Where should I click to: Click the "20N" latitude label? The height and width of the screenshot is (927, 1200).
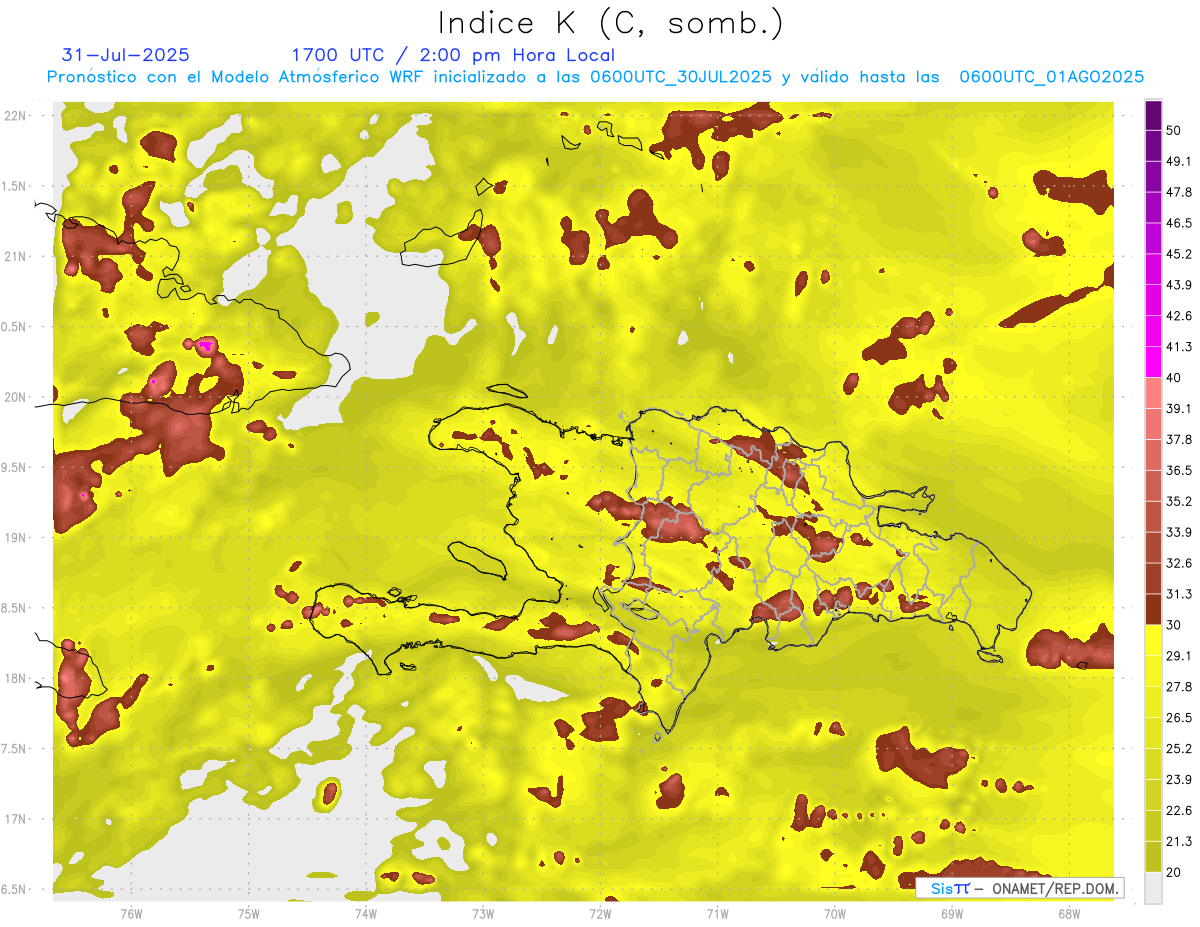[16, 397]
